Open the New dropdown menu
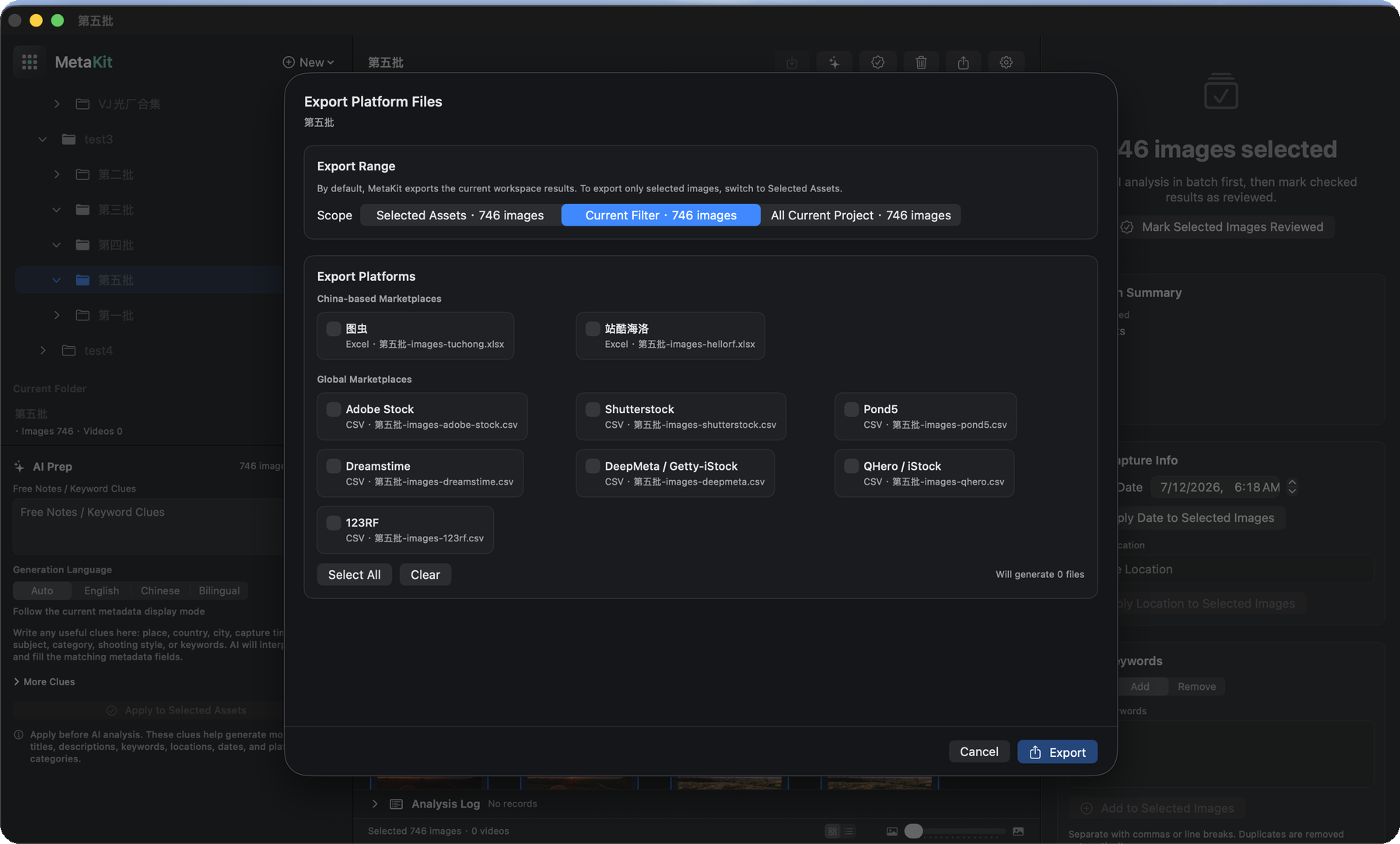 pos(309,62)
